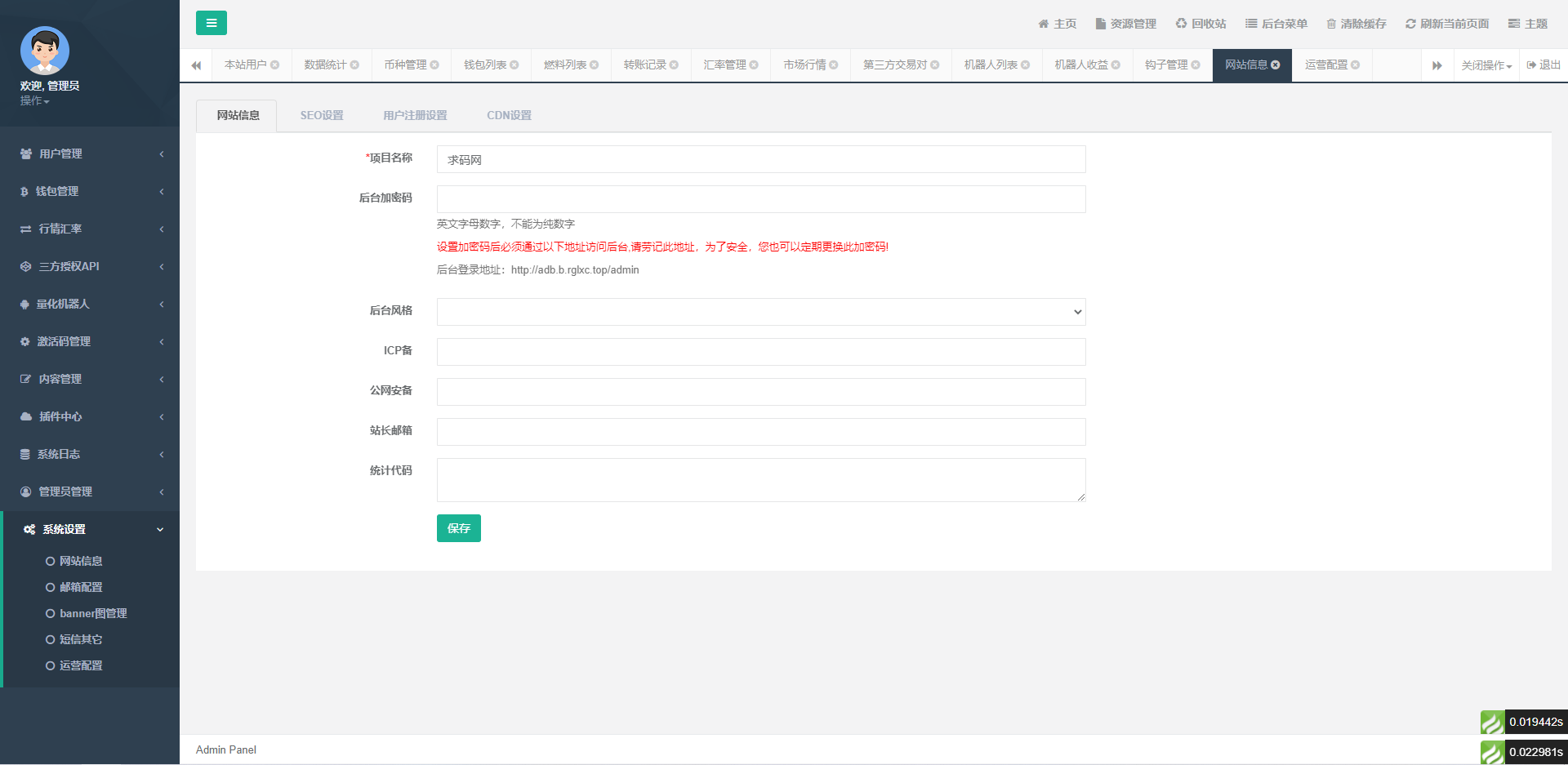This screenshot has height=765, width=1568.
Task: Open the CDN设置 tab
Action: pos(508,115)
